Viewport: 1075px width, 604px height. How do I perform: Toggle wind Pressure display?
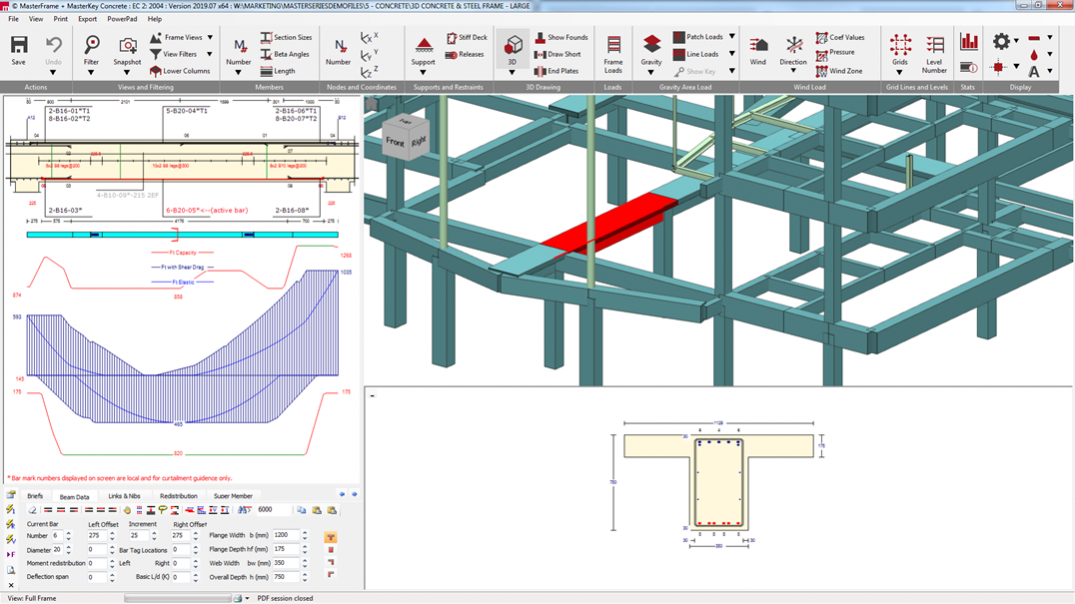pos(836,53)
